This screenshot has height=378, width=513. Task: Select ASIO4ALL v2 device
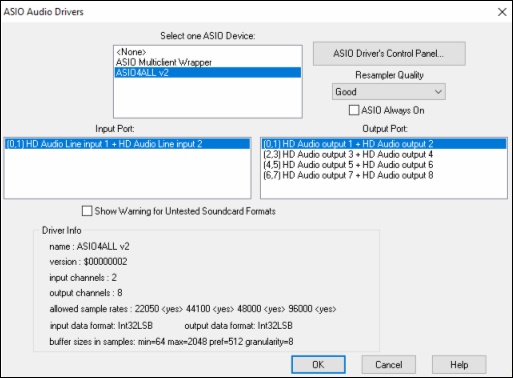[x=208, y=73]
